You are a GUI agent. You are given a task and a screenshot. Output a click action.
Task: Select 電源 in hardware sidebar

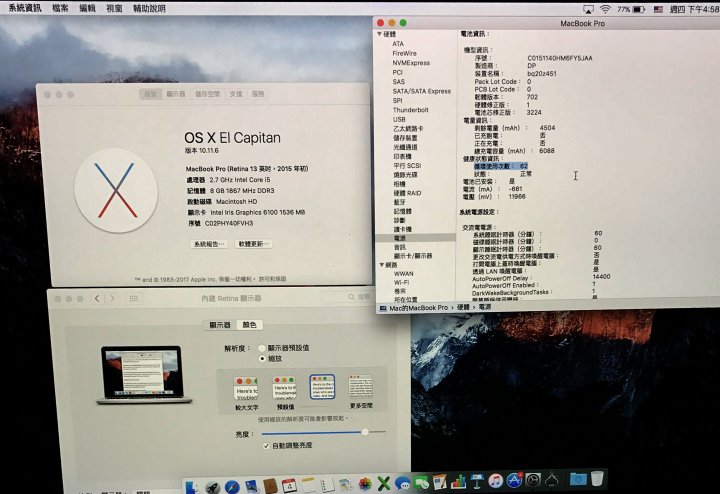416,238
